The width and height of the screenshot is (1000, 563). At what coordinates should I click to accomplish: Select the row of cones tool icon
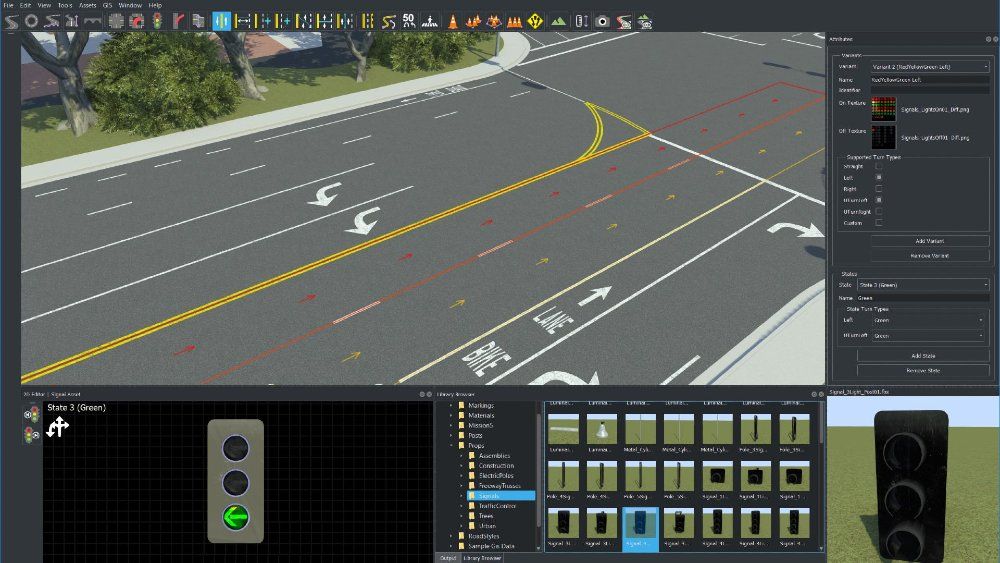[x=515, y=21]
